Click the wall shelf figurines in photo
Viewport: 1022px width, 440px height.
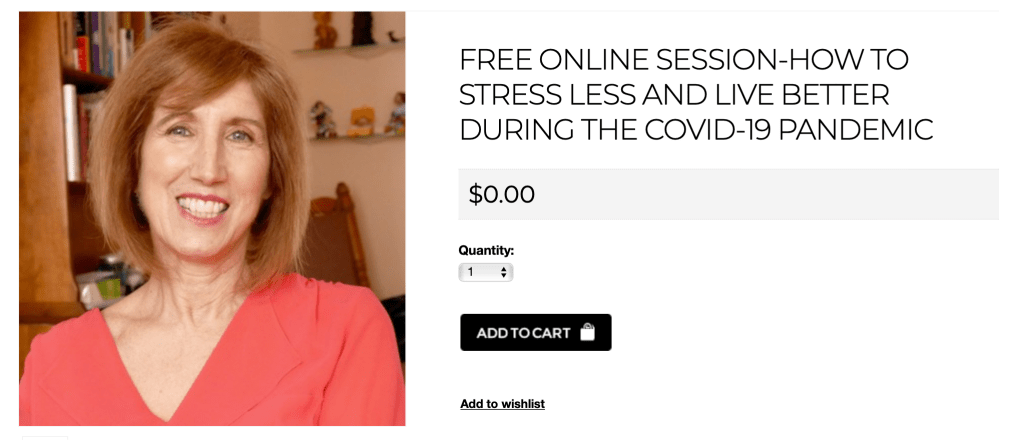click(357, 119)
